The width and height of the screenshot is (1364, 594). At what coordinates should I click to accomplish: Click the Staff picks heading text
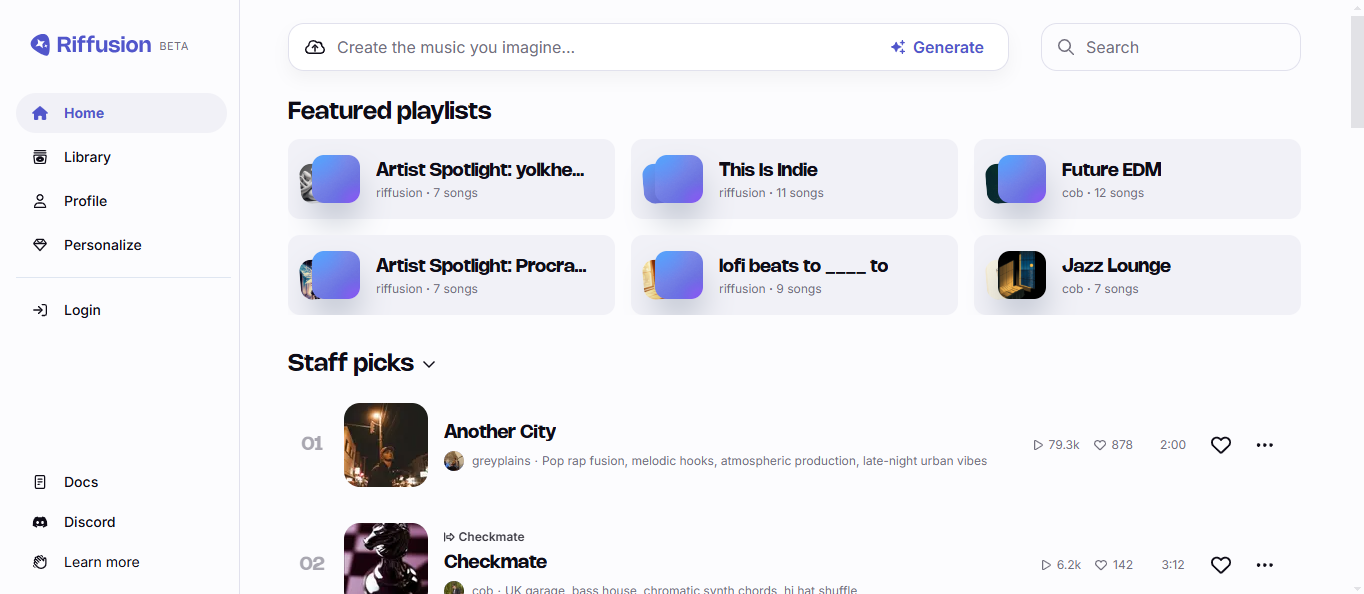pyautogui.click(x=351, y=362)
